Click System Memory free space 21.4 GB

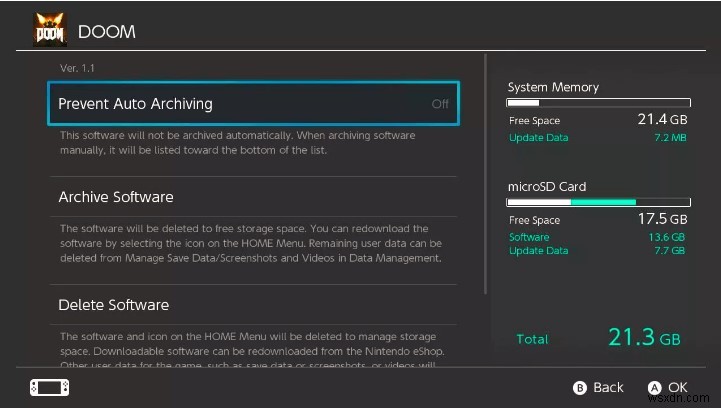(x=662, y=120)
